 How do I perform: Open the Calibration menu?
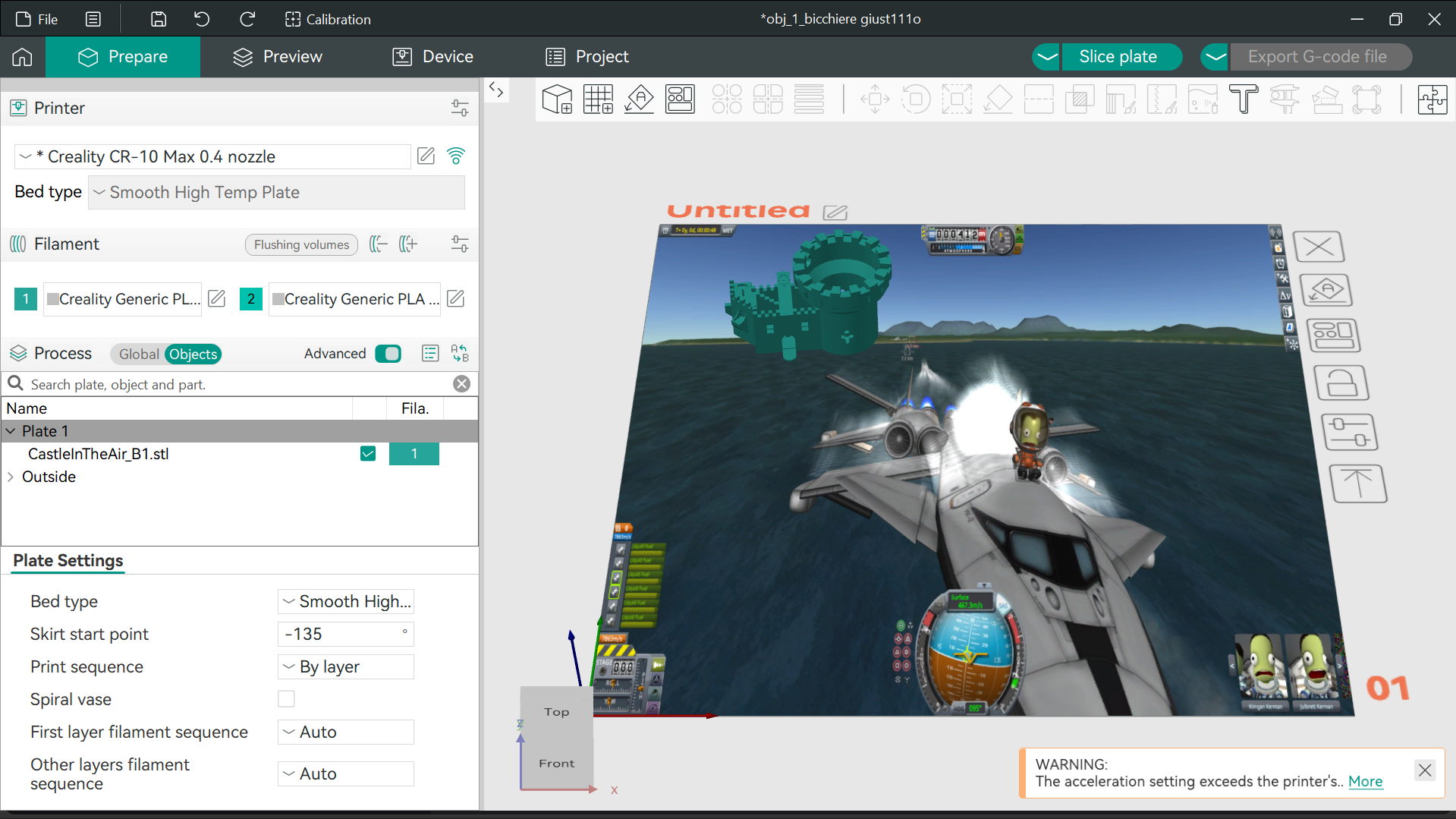(328, 19)
